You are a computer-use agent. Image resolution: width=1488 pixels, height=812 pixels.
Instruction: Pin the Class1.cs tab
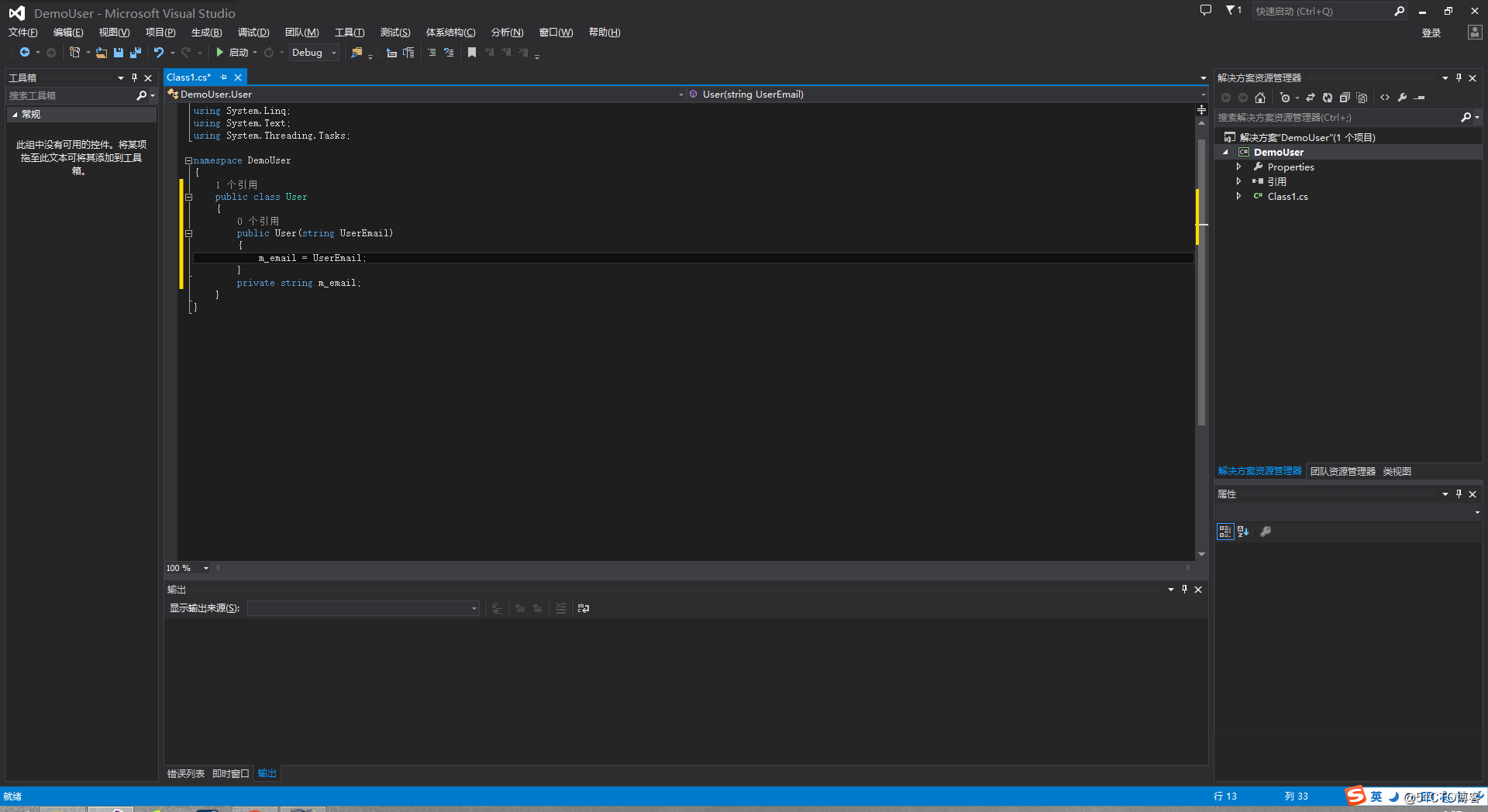click(x=224, y=77)
